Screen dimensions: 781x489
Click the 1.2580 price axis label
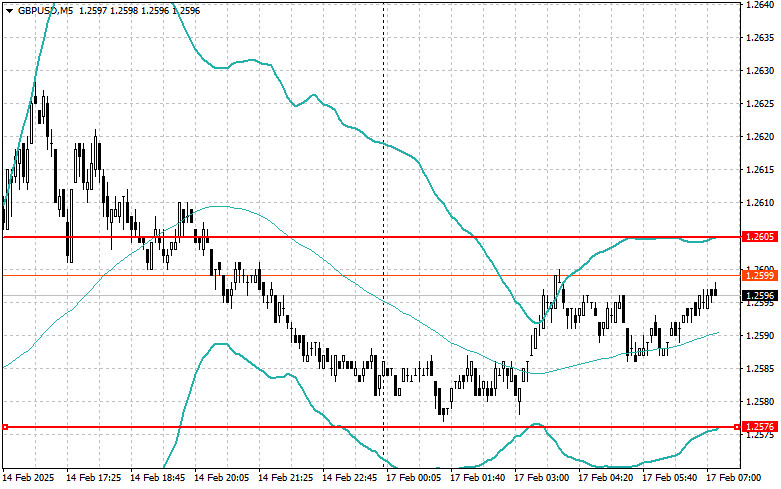click(760, 402)
